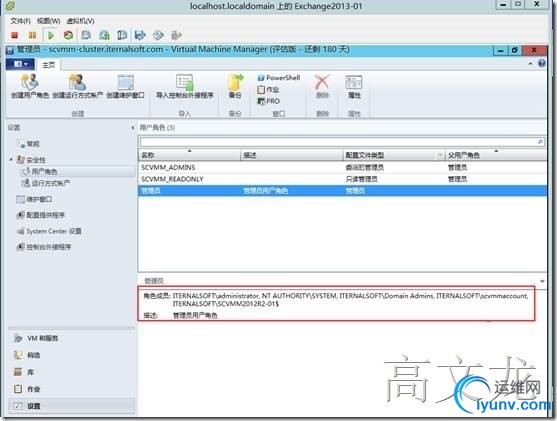This screenshot has height=421, width=557.
Task: Click the 属性 ribbon button
Action: point(354,86)
